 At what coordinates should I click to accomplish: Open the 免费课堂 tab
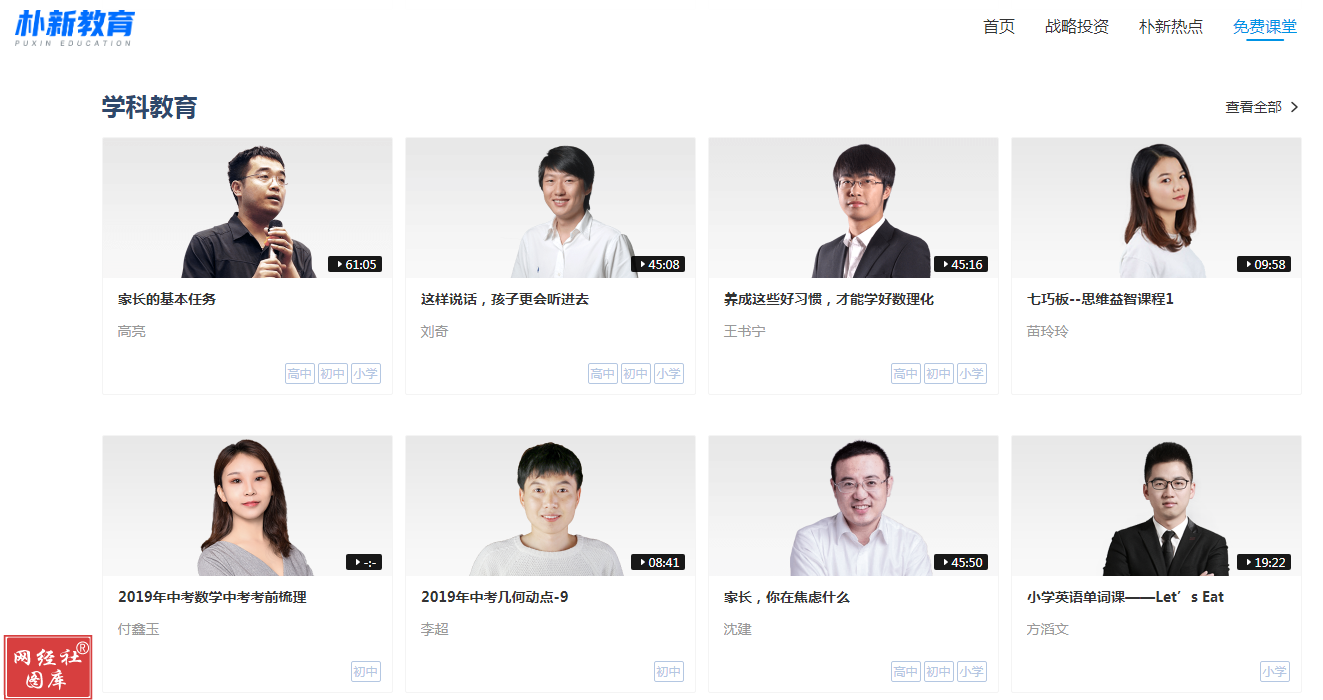[1265, 27]
